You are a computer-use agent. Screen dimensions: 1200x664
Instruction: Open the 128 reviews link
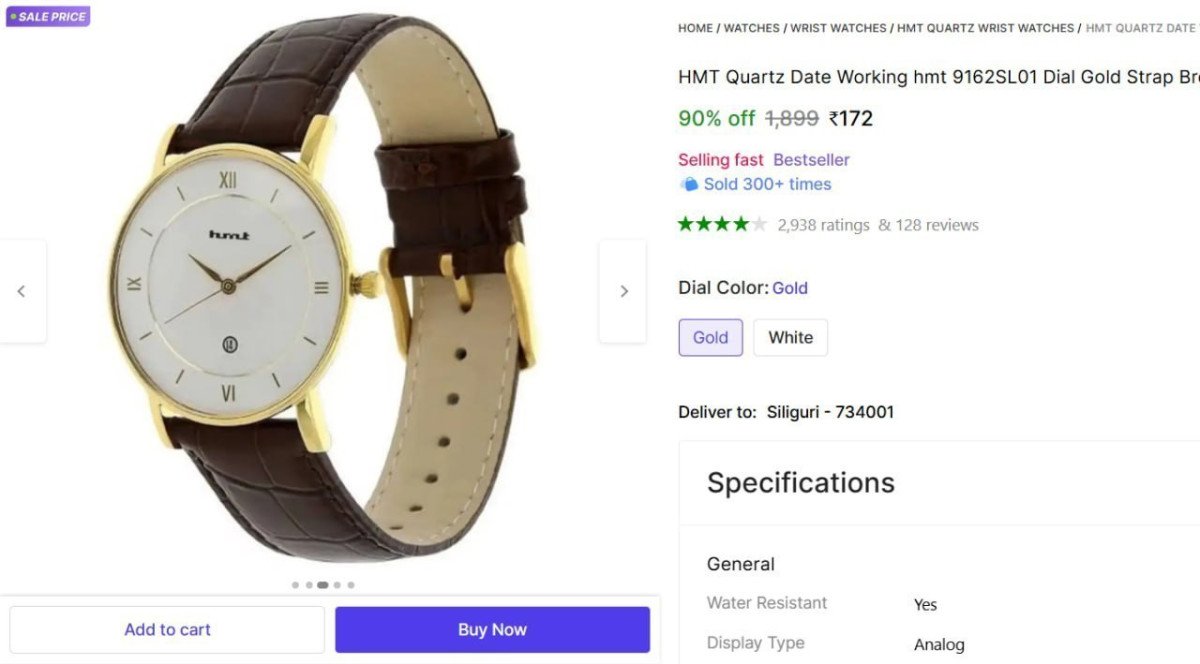click(938, 224)
